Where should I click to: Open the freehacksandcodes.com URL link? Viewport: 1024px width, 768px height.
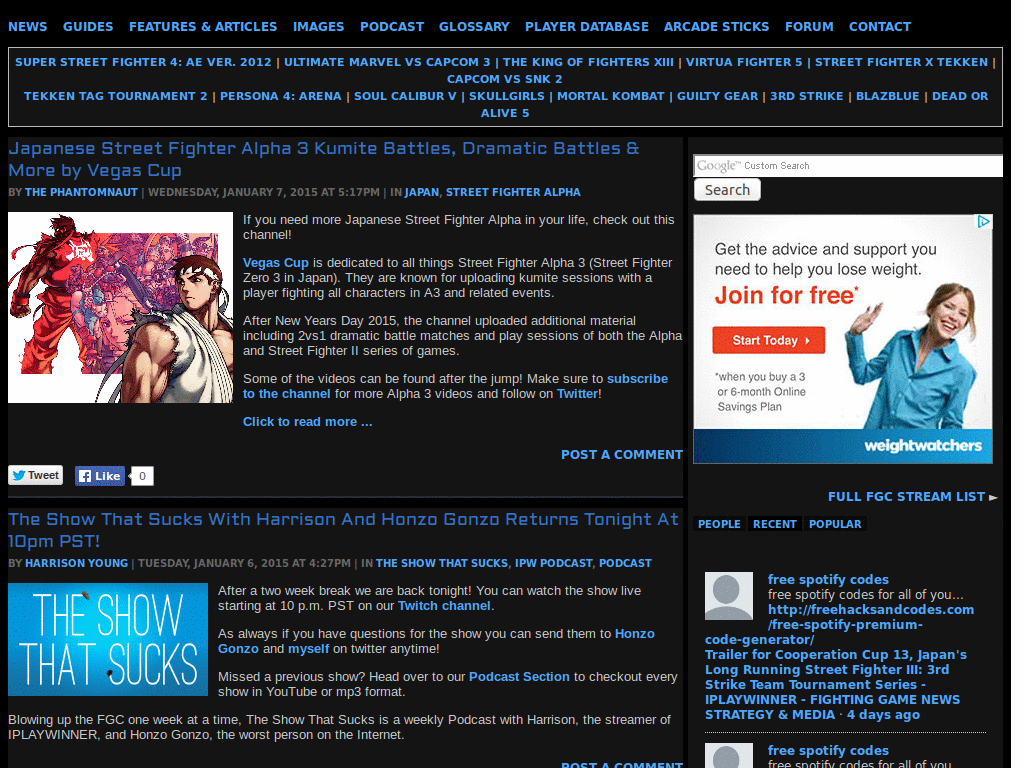tap(871, 610)
